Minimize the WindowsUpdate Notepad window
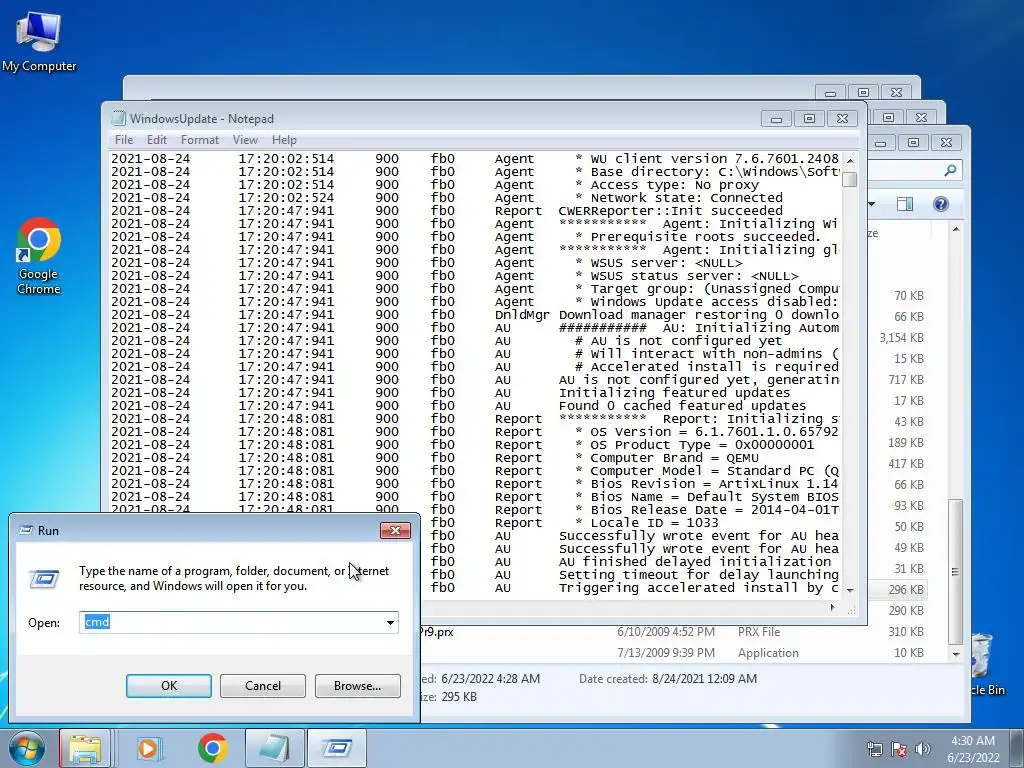The width and height of the screenshot is (1024, 768). [x=776, y=118]
